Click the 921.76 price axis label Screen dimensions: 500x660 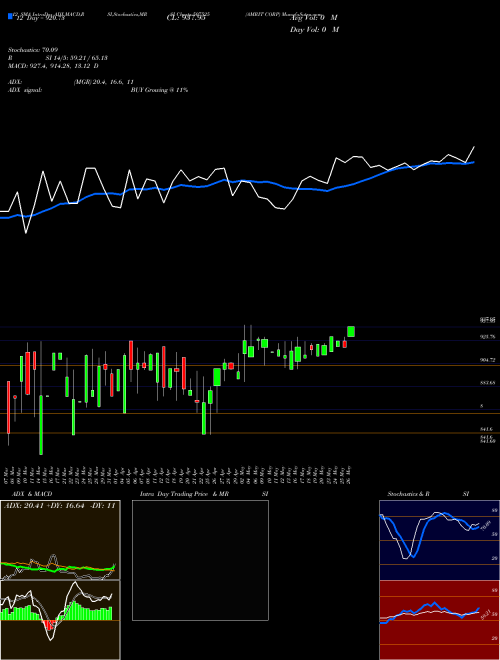487,337
